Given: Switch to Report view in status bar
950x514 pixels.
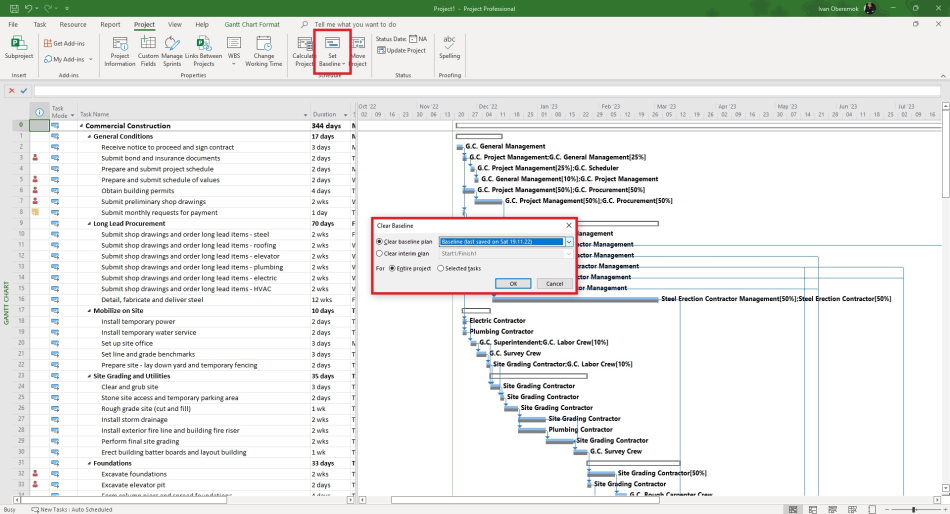Looking at the screenshot, I should (x=872, y=509).
